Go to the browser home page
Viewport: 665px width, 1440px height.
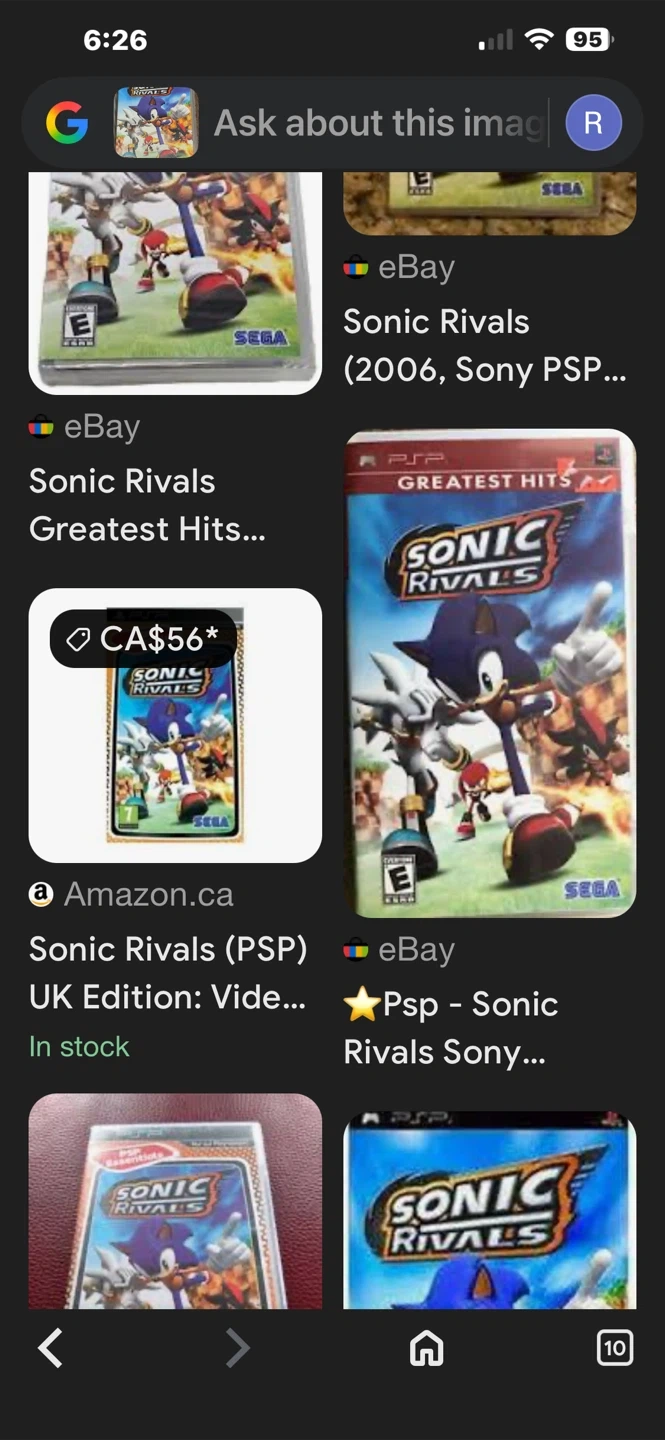(x=427, y=1349)
